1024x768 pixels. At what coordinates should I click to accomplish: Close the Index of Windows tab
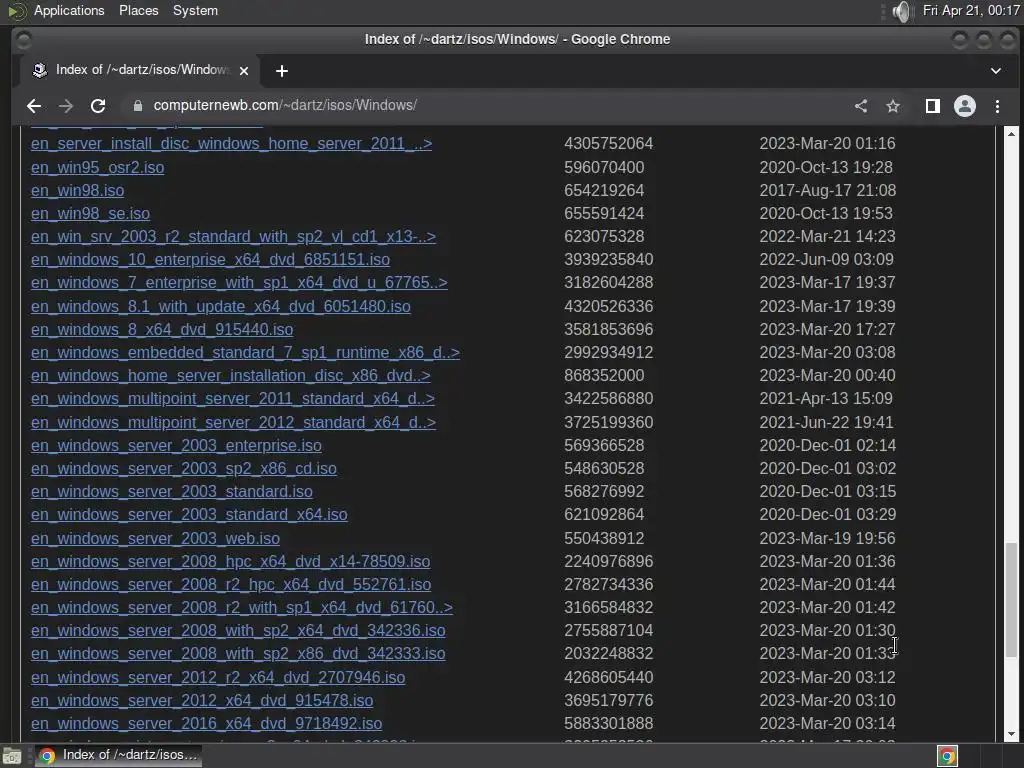coord(244,71)
